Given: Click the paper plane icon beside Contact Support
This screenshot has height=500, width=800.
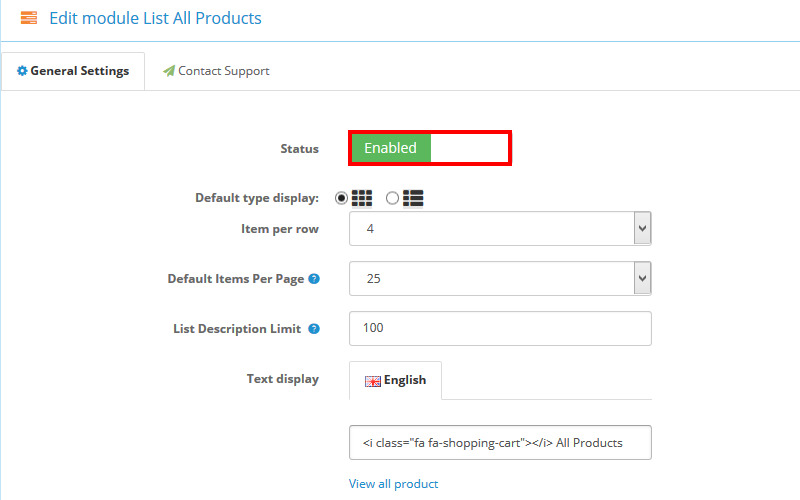Looking at the screenshot, I should coord(169,71).
